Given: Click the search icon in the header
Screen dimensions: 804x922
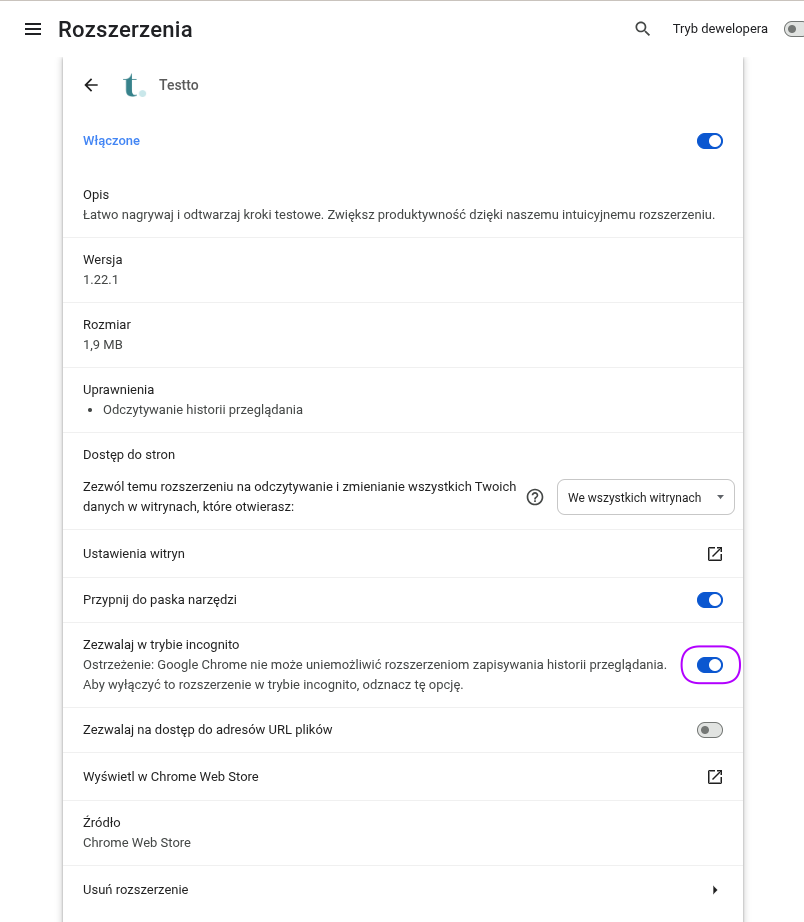Looking at the screenshot, I should coord(642,29).
